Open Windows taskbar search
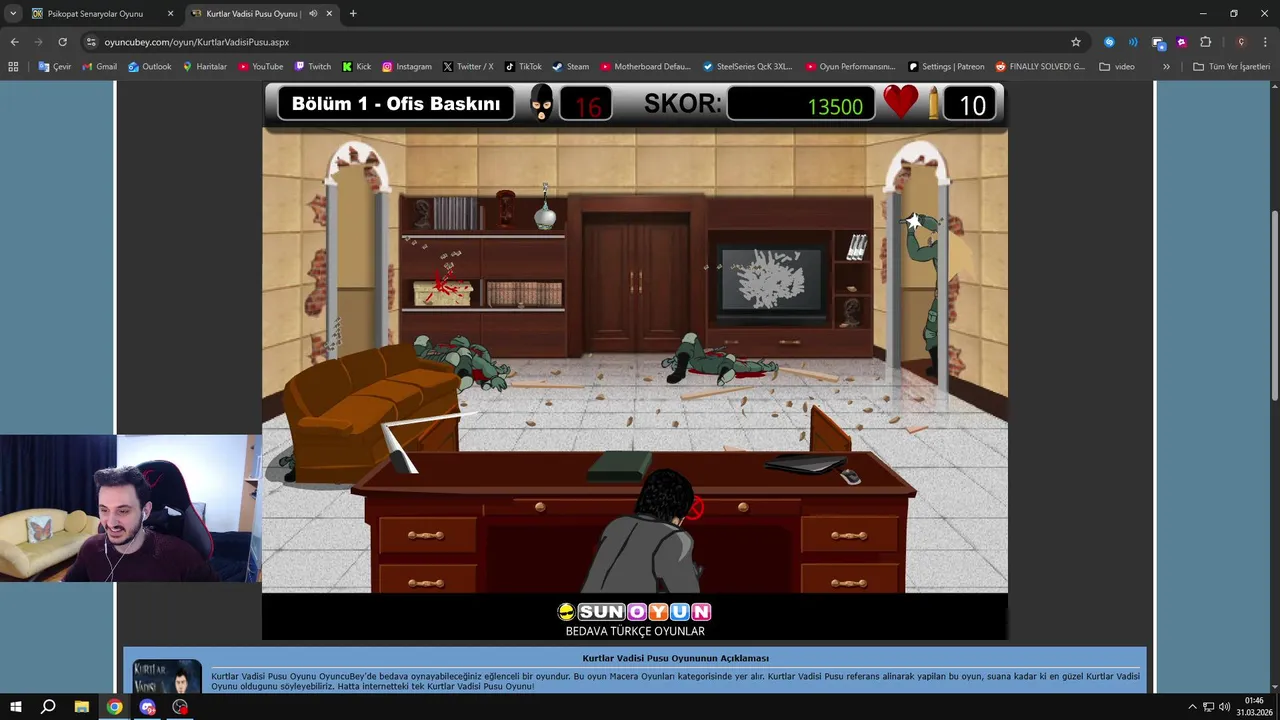This screenshot has height=720, width=1280. point(48,707)
